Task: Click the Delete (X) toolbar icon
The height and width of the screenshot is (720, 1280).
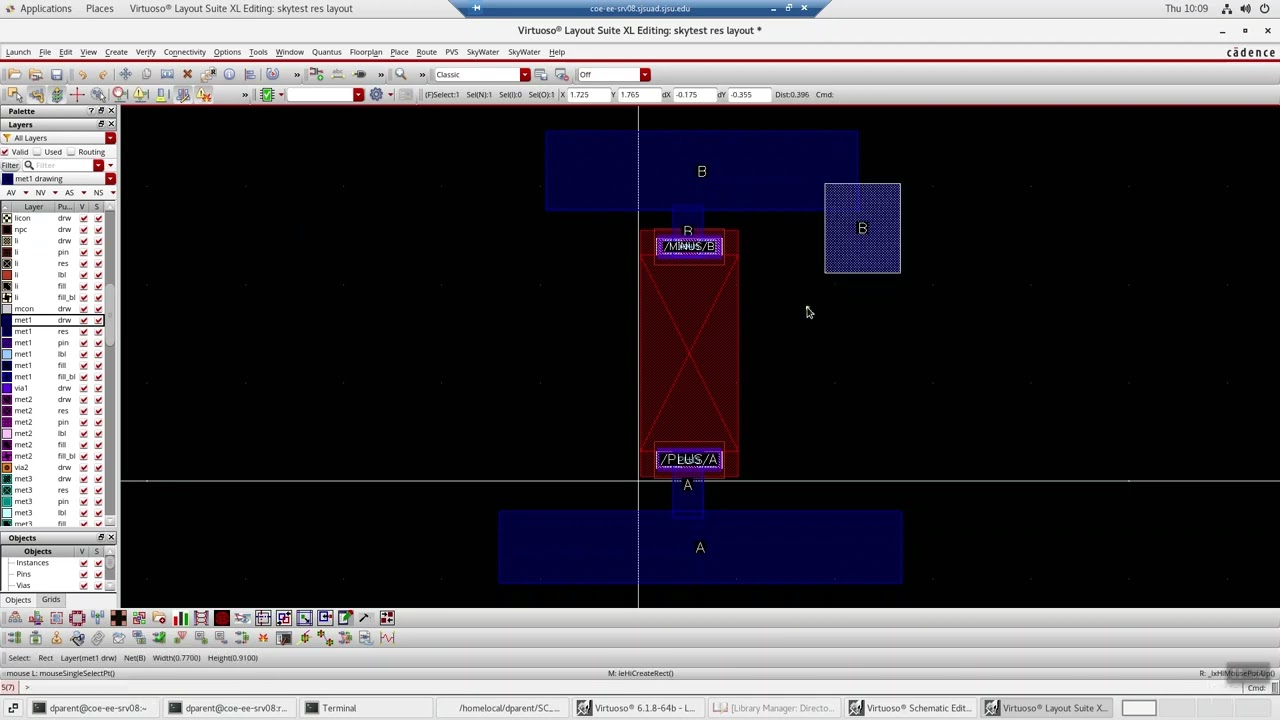Action: [187, 75]
